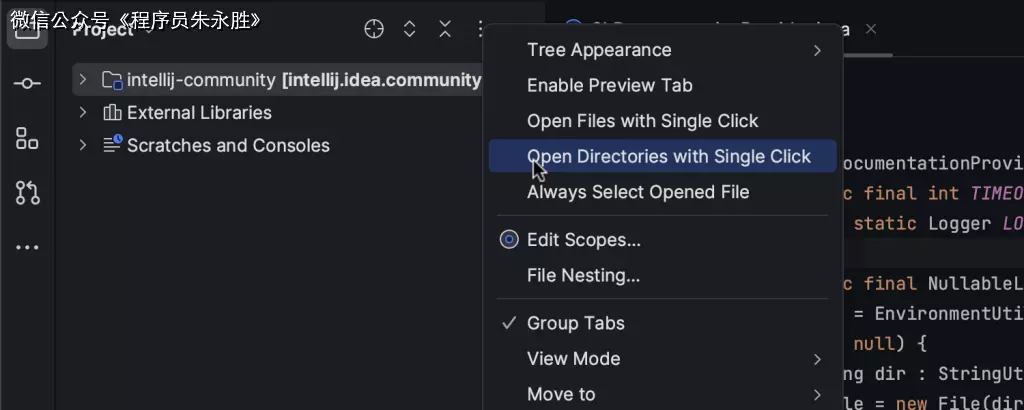The height and width of the screenshot is (410, 1024).
Task: Toggle Always Select Opened File
Action: (637, 192)
